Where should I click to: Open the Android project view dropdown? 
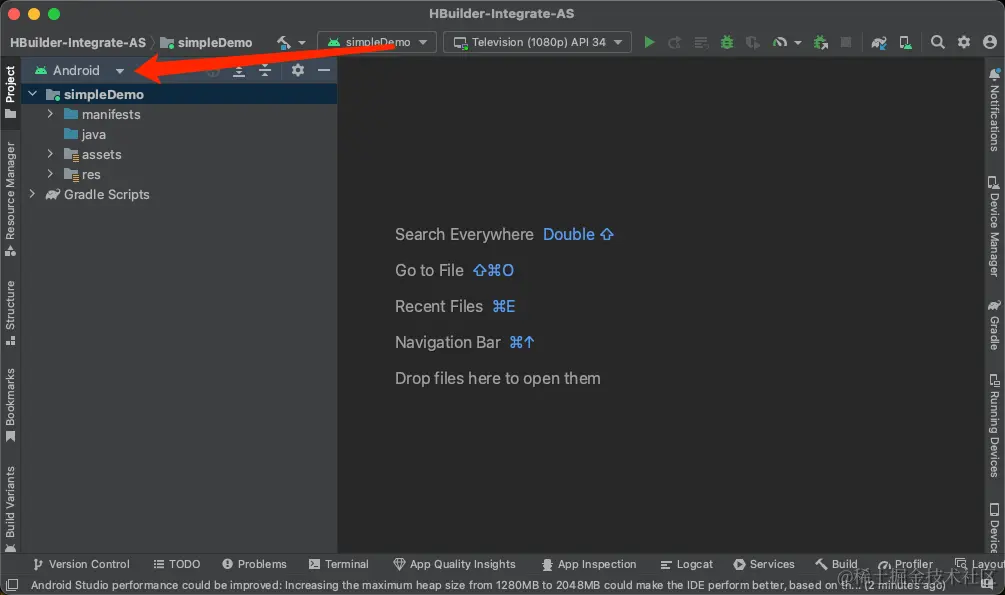[x=79, y=71]
